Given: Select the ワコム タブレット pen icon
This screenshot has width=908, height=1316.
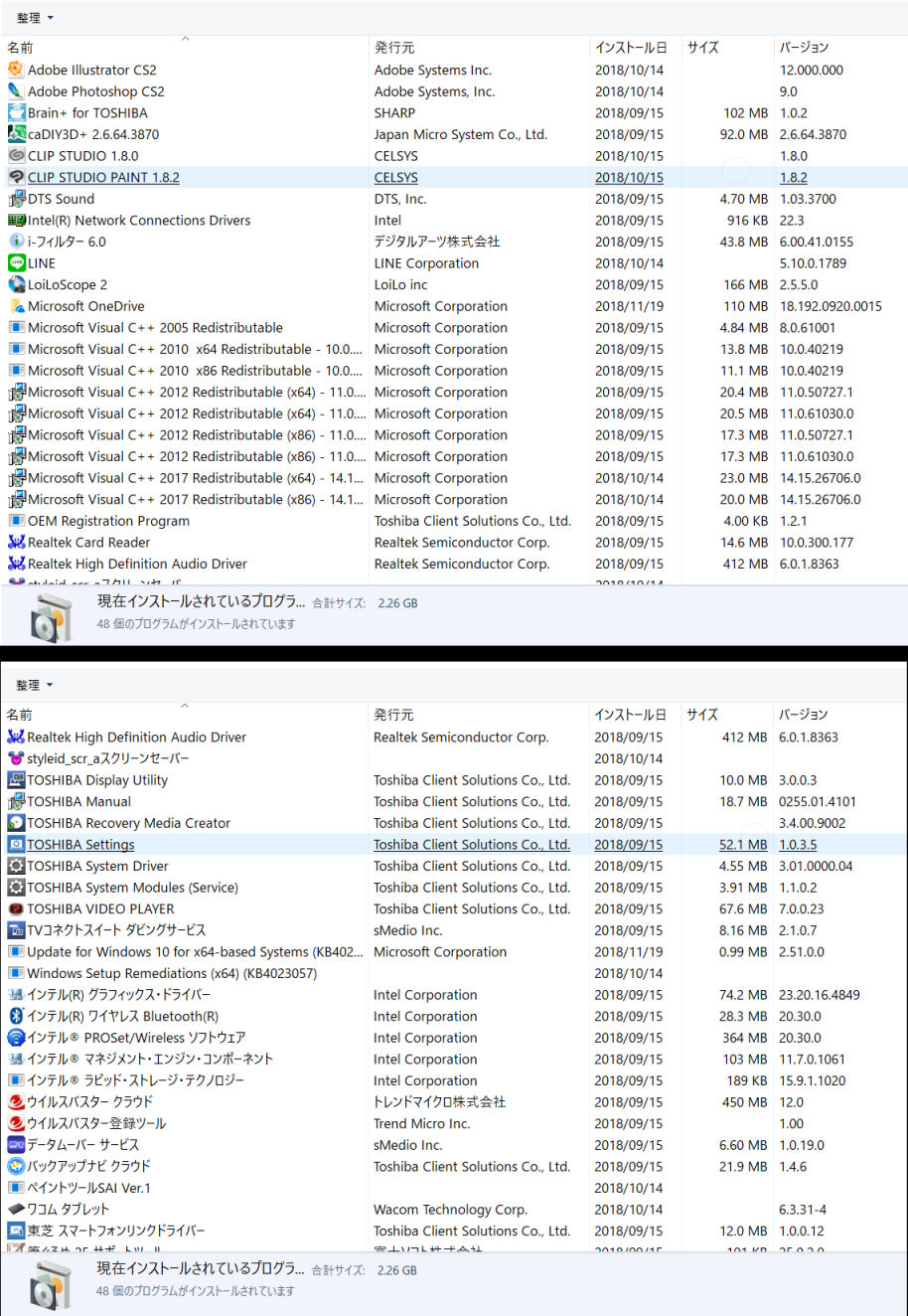Looking at the screenshot, I should point(16,1210).
